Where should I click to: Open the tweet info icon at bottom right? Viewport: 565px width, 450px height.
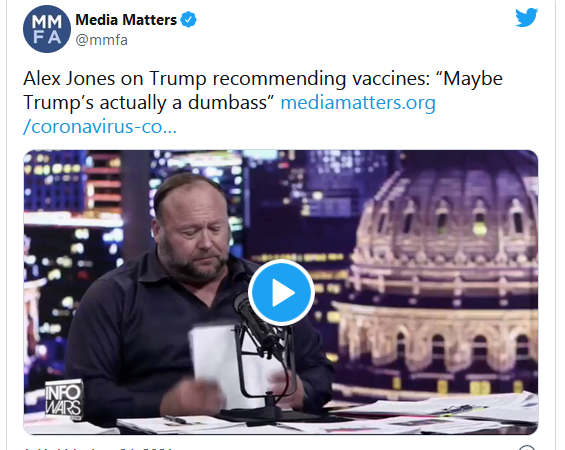[527, 447]
